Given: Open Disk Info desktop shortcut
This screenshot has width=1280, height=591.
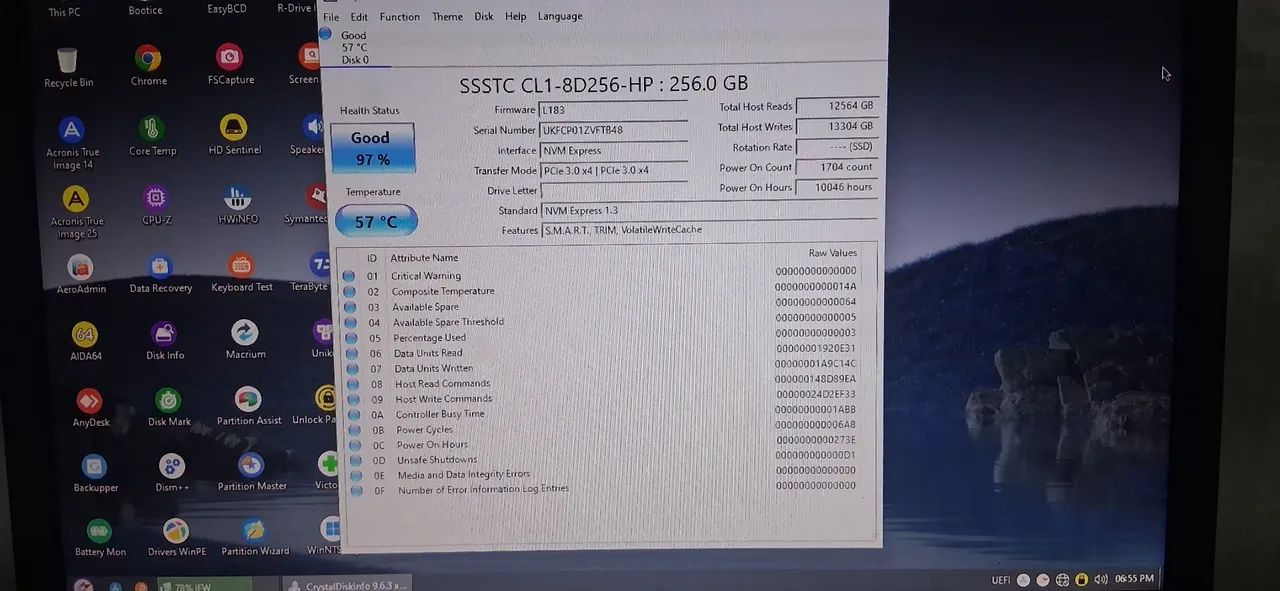Looking at the screenshot, I should pos(164,340).
